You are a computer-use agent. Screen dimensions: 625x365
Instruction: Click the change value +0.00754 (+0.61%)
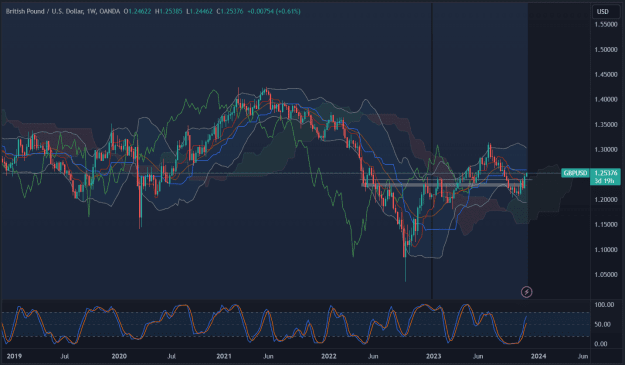[274, 12]
